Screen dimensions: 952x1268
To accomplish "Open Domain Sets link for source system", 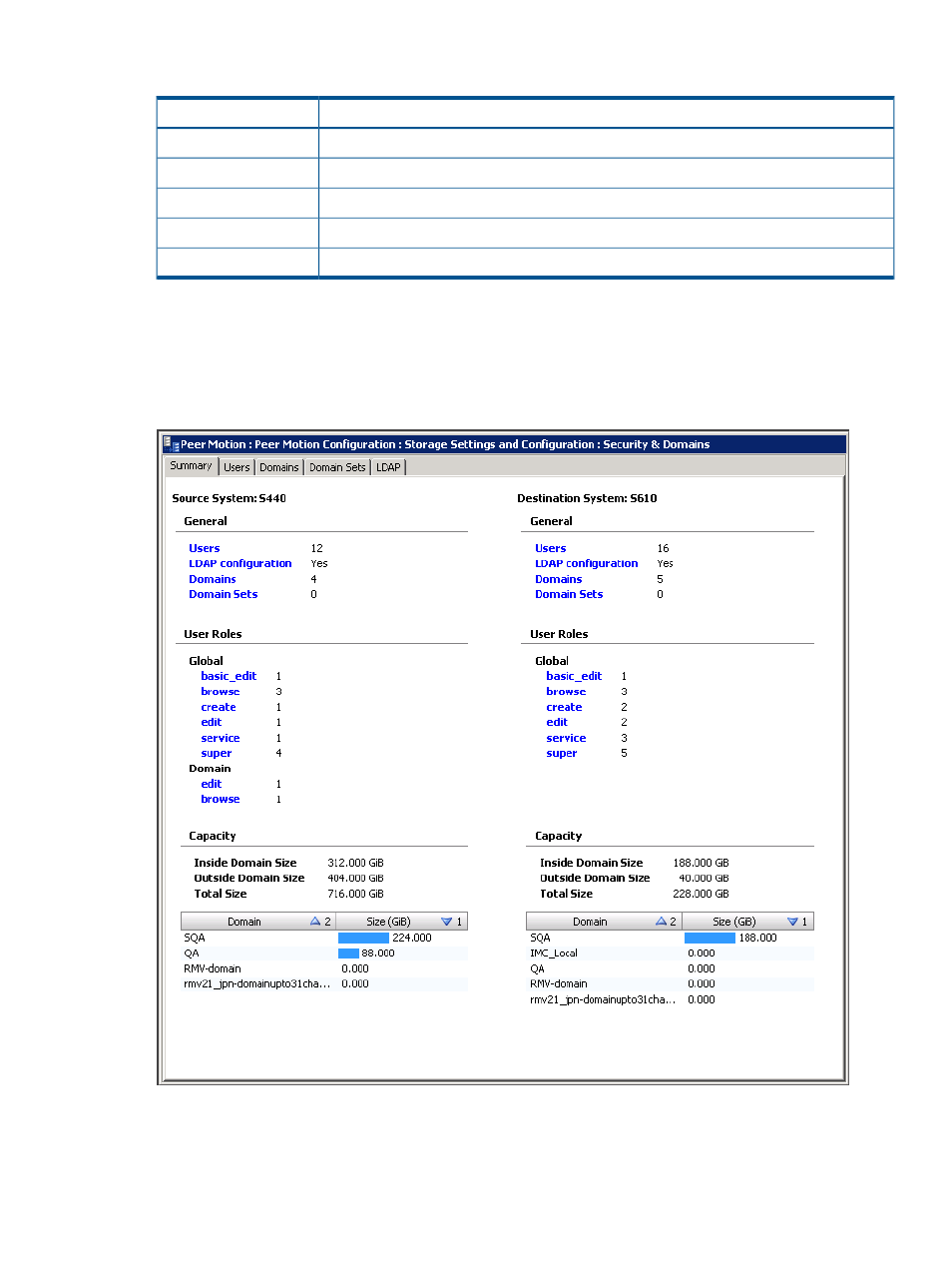I will click(x=224, y=594).
